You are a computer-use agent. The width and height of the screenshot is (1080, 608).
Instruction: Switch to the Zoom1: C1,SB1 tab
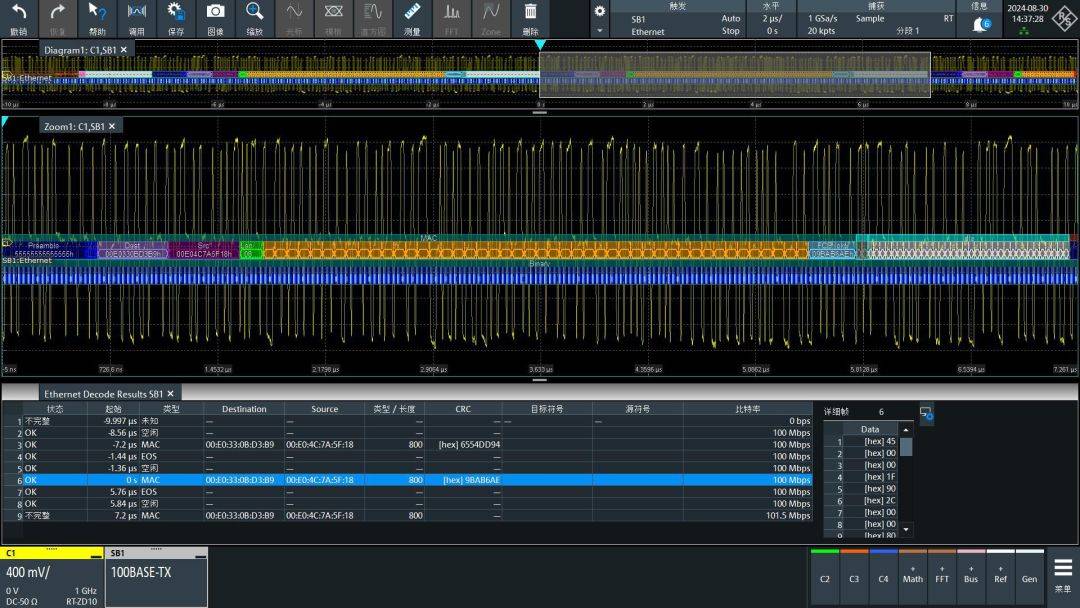point(75,126)
